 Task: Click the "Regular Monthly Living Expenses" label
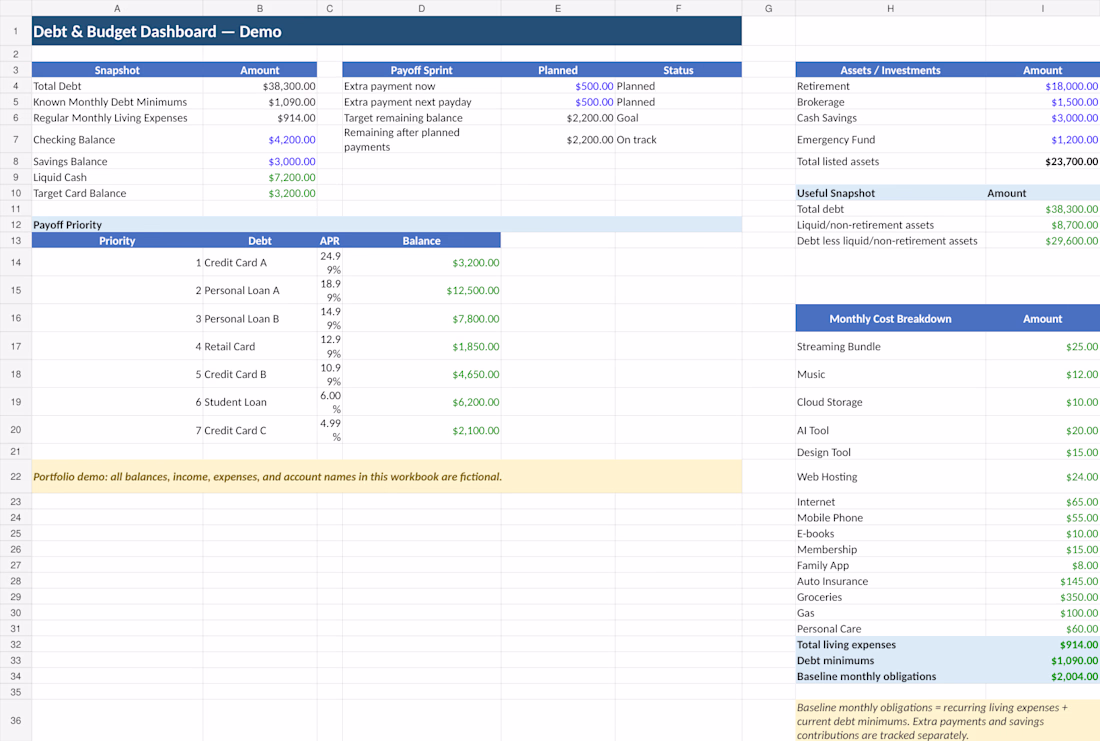coord(110,118)
